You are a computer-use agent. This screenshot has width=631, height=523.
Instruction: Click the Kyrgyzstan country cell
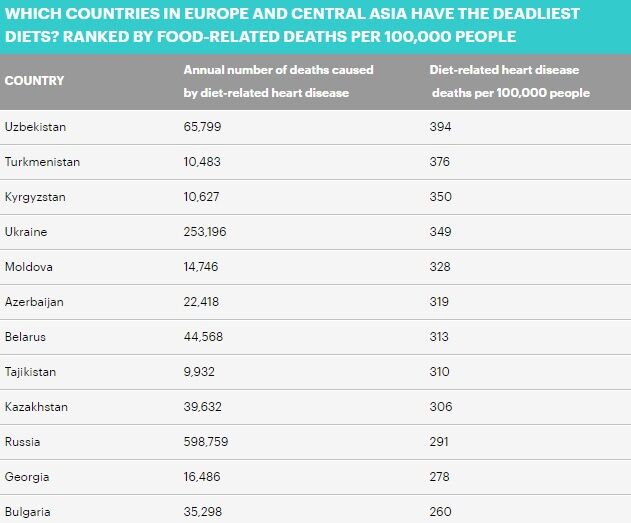point(35,197)
